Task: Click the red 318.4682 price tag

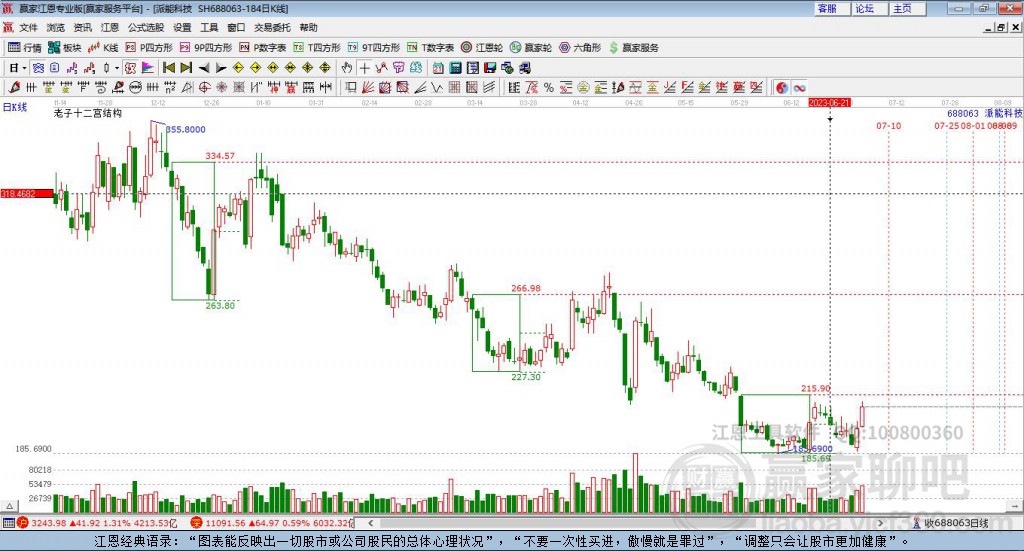Action: tap(27, 194)
